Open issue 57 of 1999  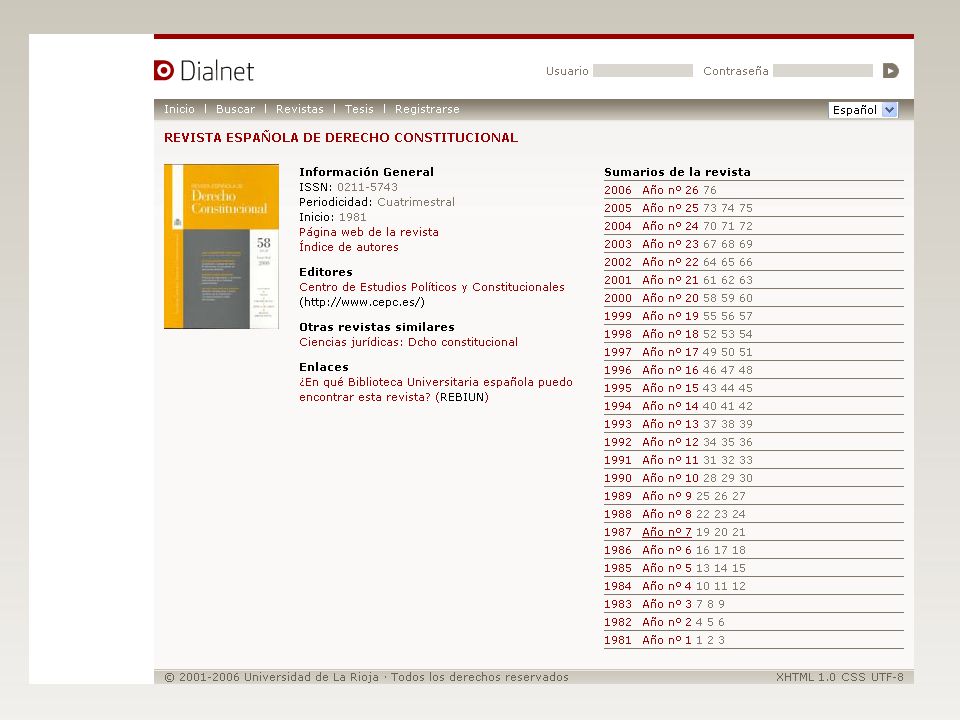[746, 316]
